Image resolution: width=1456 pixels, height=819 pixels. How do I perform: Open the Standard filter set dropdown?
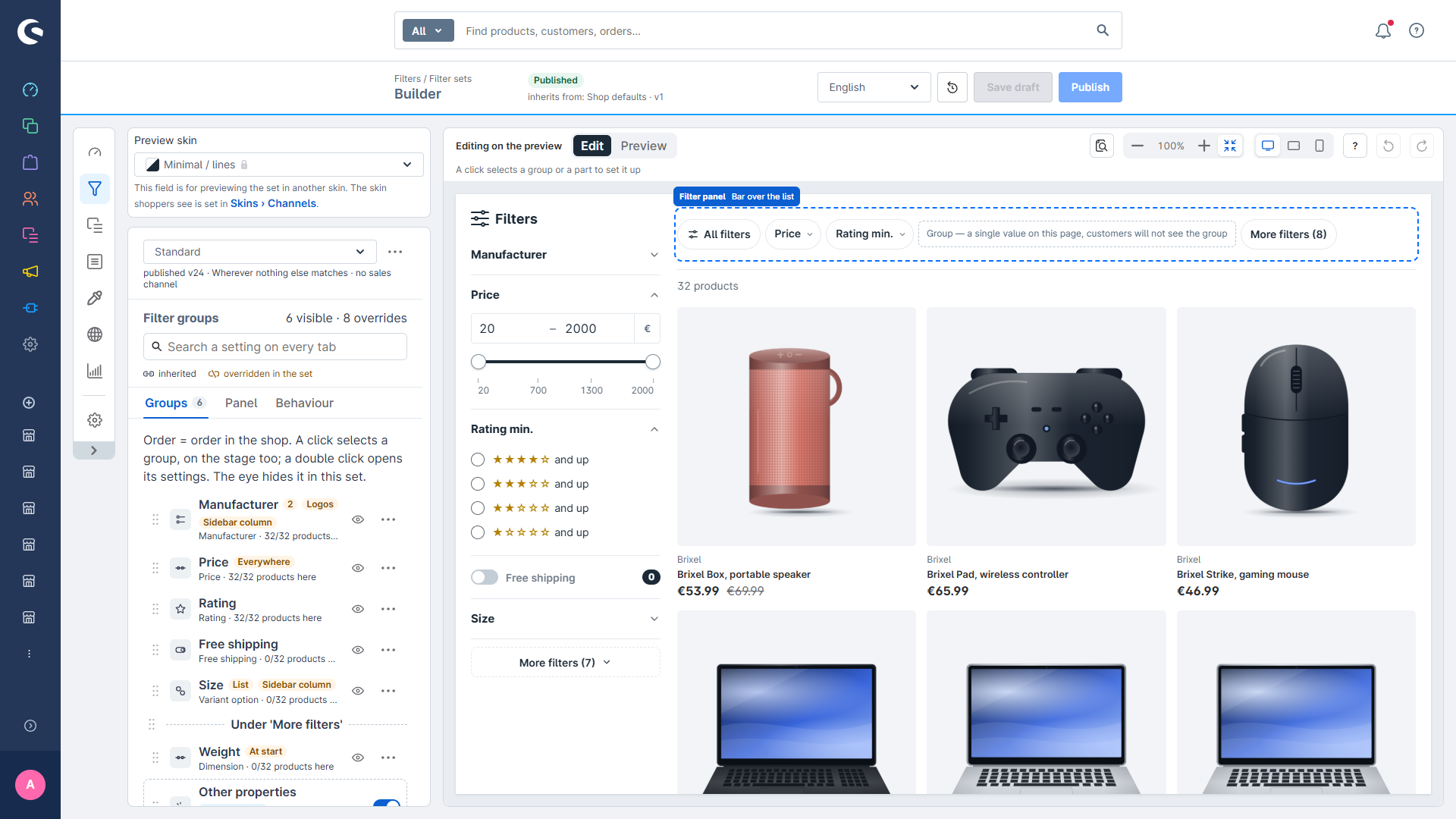pos(260,252)
